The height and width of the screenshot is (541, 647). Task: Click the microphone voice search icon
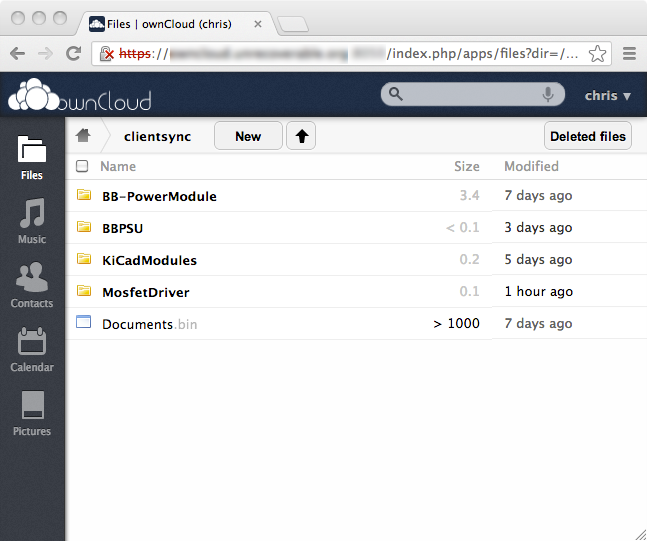[x=548, y=94]
